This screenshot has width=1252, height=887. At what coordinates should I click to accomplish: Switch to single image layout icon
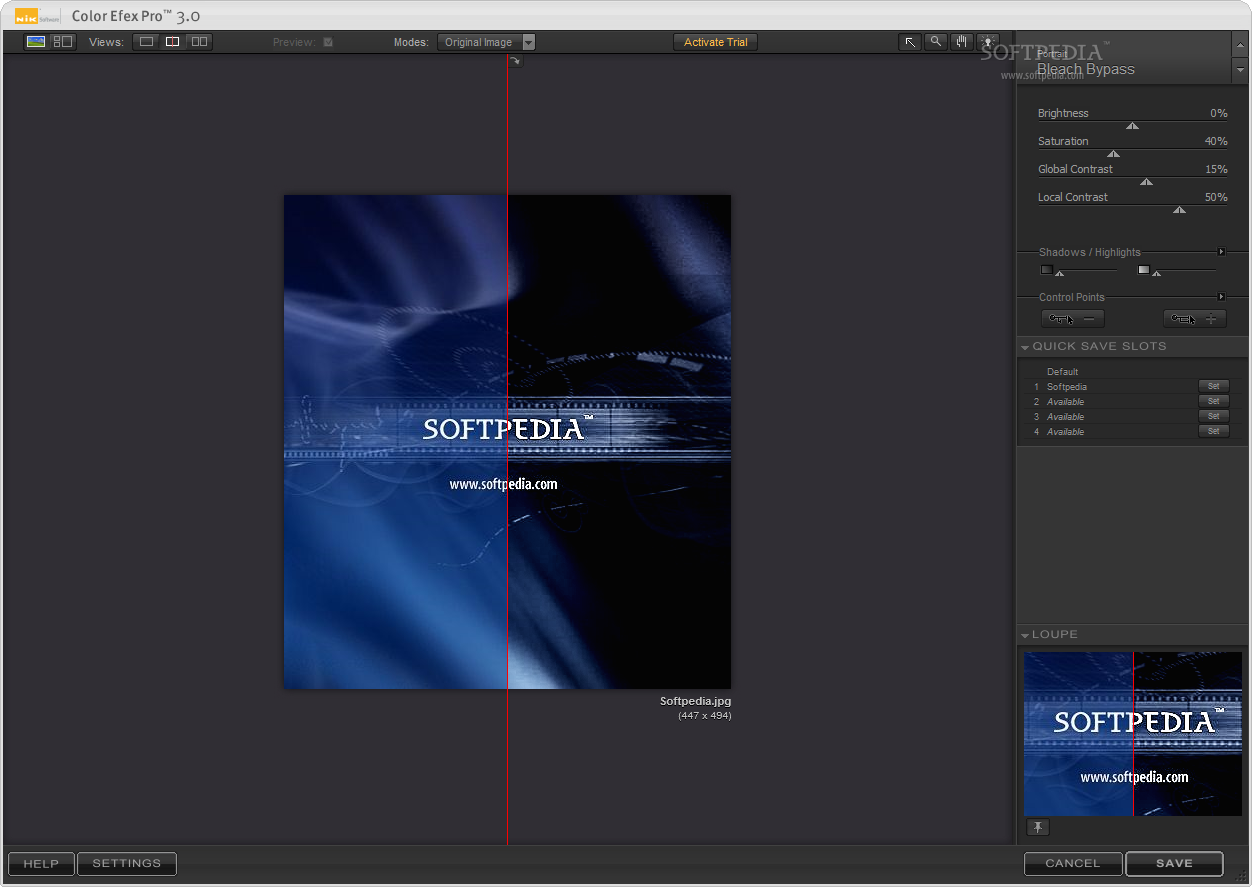click(36, 42)
